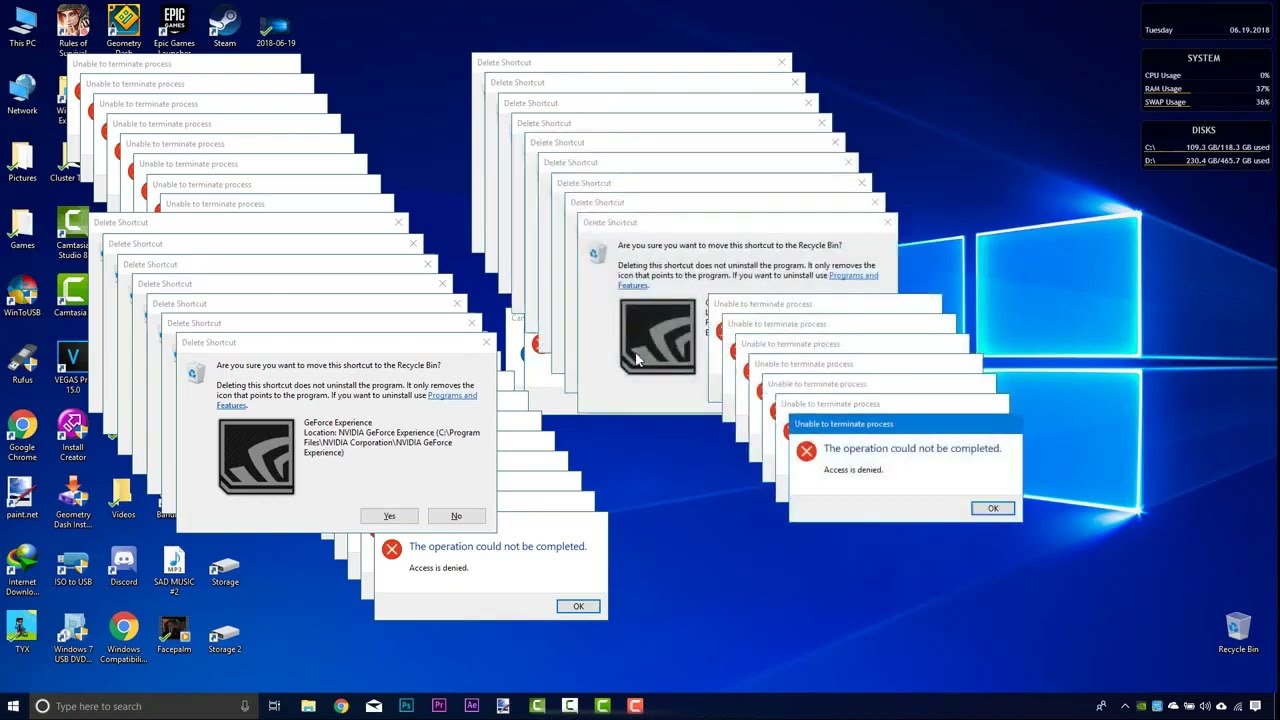Open the Steam desktop shortcut
This screenshot has height=720, width=1280.
pyautogui.click(x=224, y=27)
